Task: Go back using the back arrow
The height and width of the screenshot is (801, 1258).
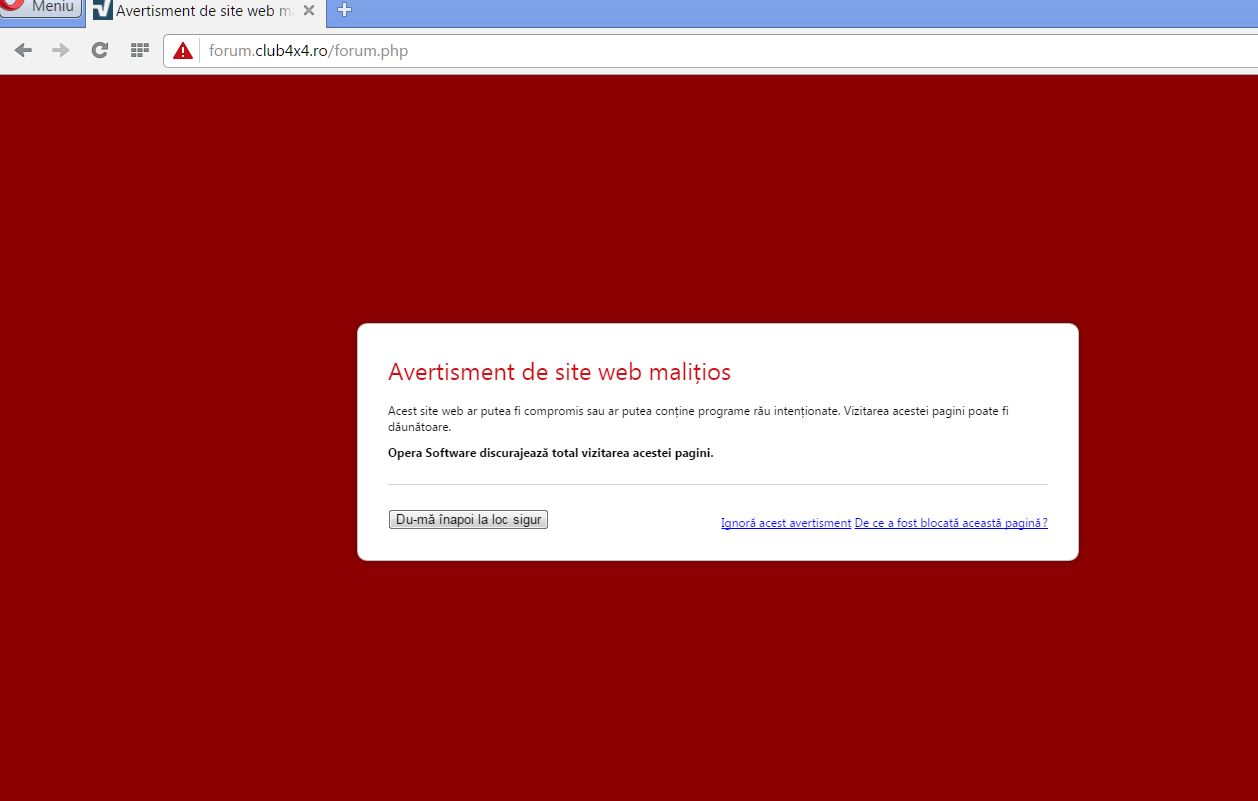Action: (23, 50)
